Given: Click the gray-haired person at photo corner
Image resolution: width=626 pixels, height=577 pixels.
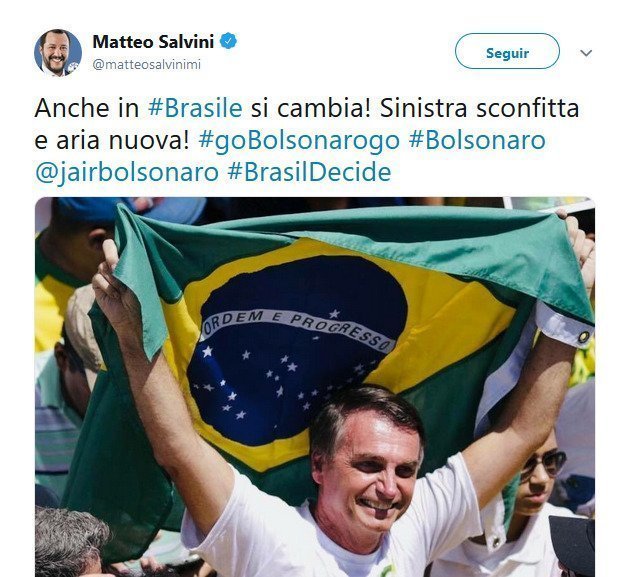Looking at the screenshot, I should click(70, 541).
